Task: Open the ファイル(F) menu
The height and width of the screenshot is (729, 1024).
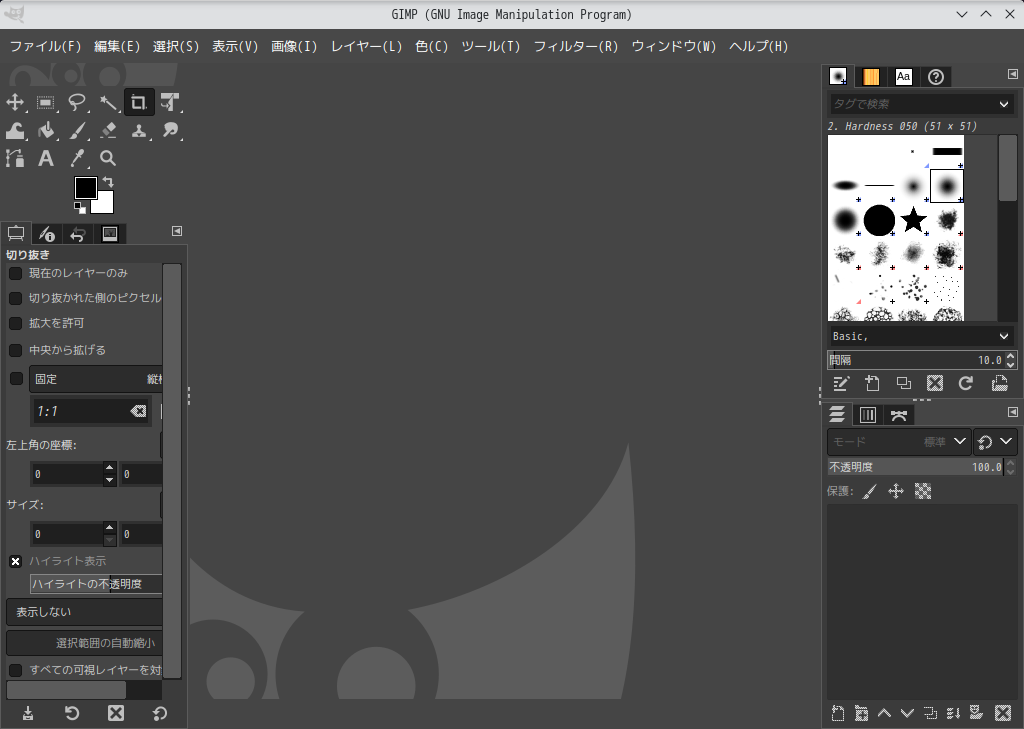Action: tap(45, 46)
